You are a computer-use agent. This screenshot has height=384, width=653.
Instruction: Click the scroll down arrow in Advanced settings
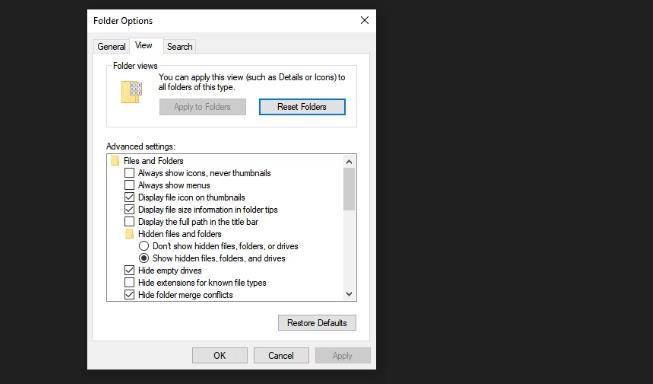(x=349, y=294)
